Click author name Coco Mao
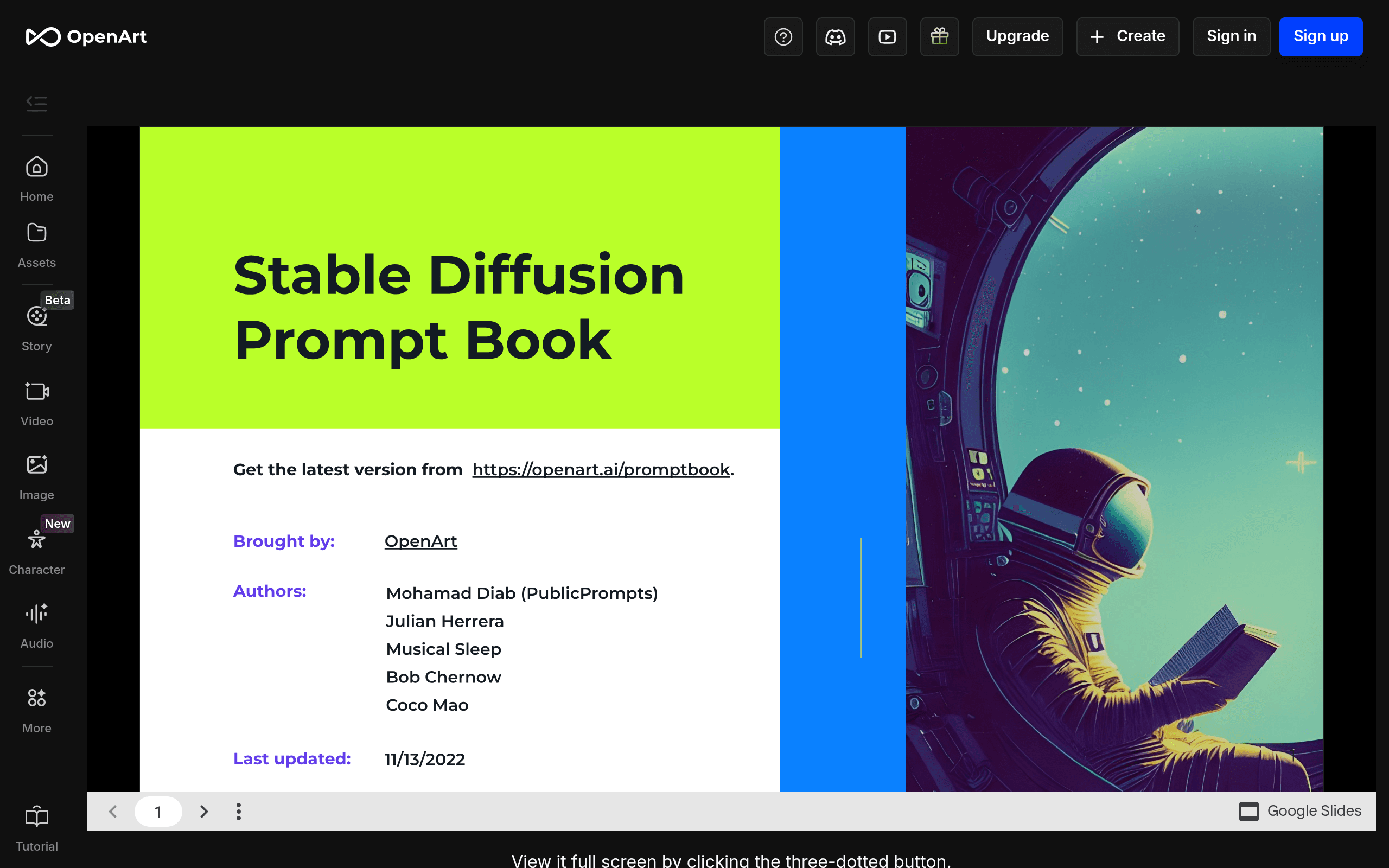 [x=427, y=705]
